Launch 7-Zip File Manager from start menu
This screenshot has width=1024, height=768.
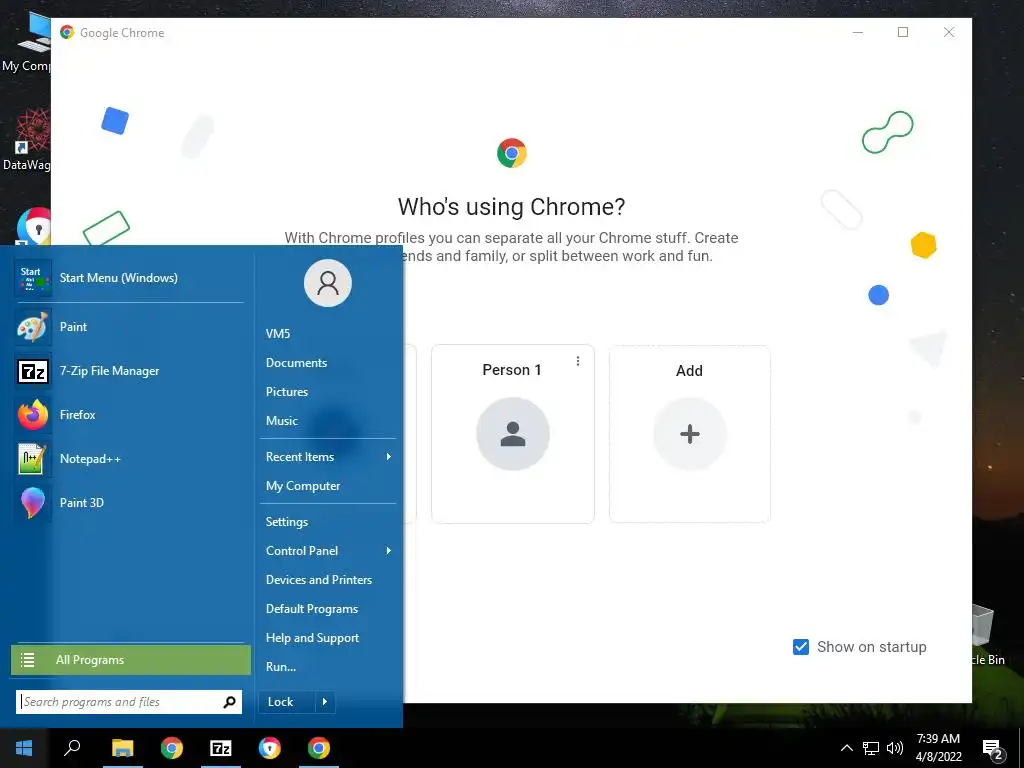[x=129, y=371]
